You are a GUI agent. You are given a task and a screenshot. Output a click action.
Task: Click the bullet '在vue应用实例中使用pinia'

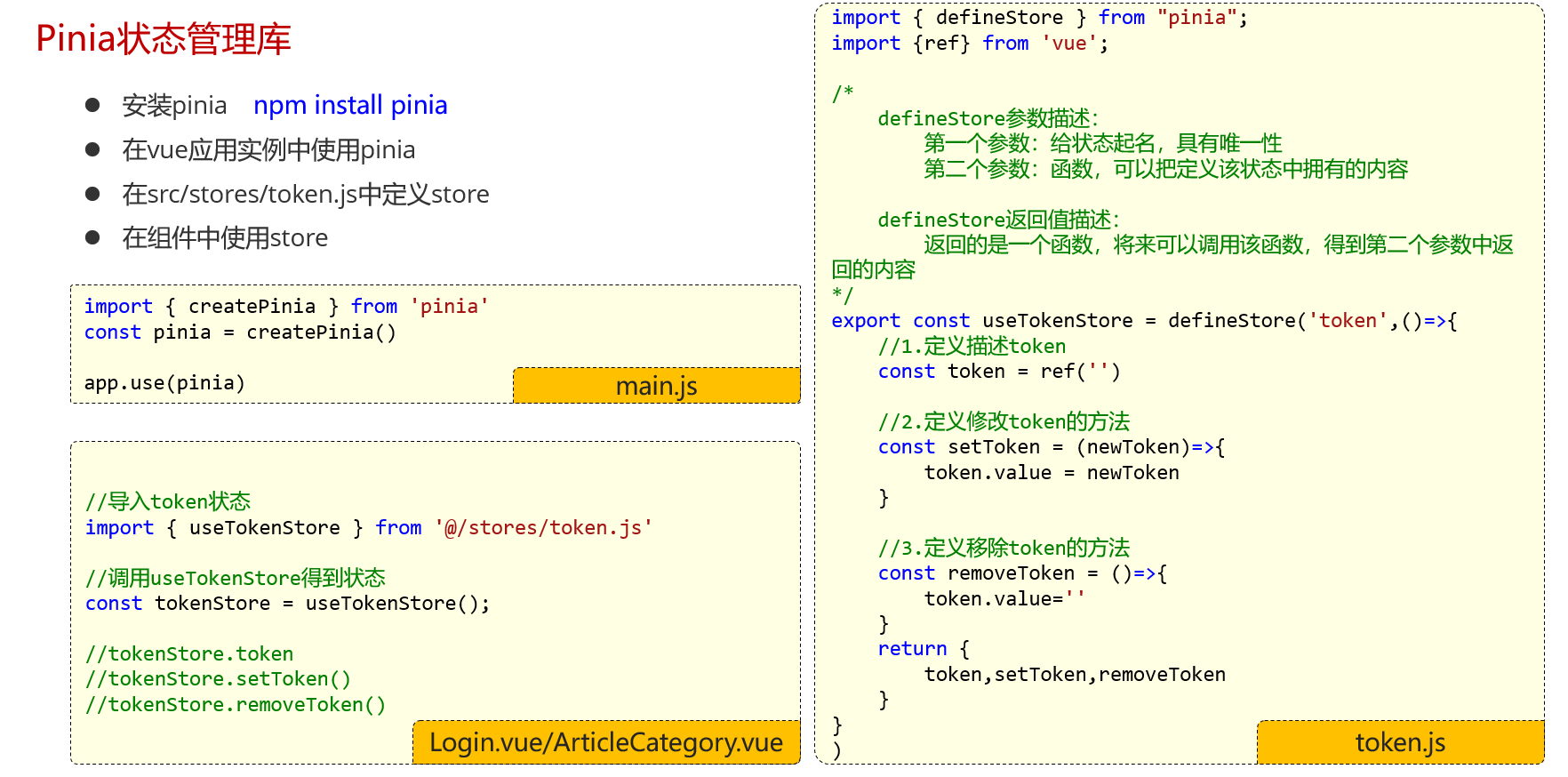click(268, 150)
